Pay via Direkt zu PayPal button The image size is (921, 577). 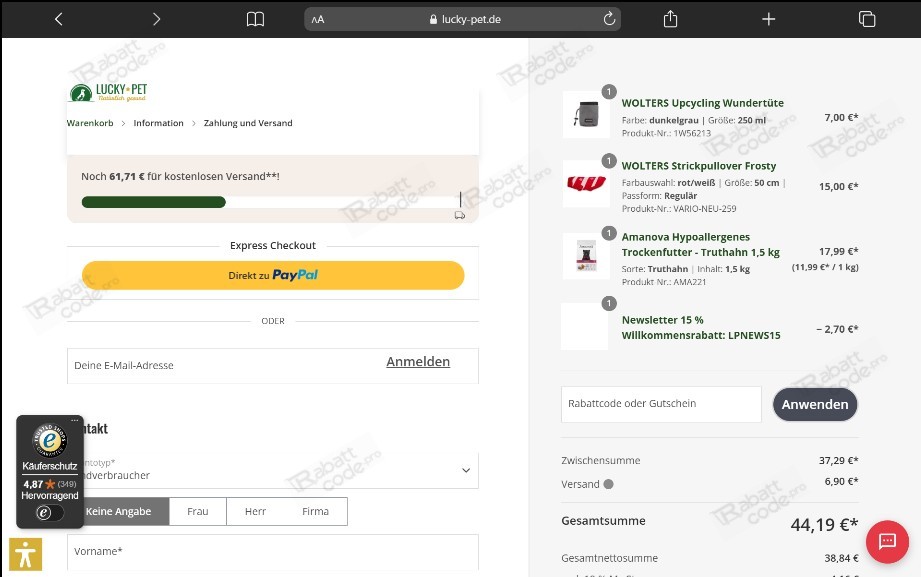273,275
